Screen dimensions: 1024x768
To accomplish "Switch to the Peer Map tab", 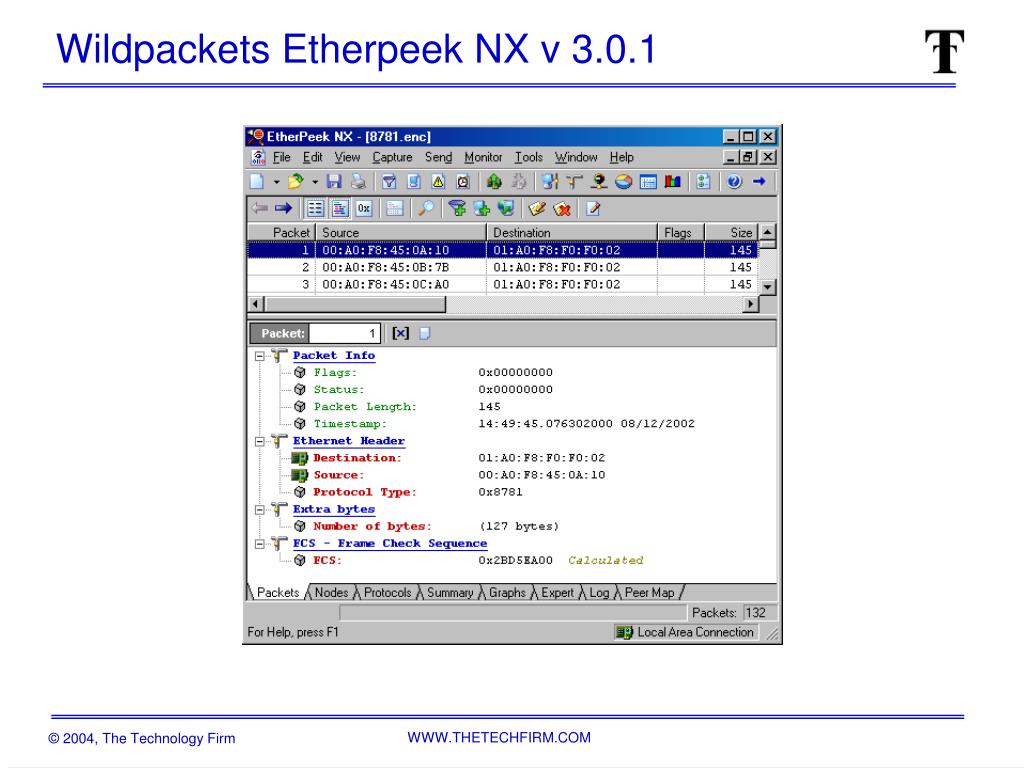I will click(x=649, y=592).
